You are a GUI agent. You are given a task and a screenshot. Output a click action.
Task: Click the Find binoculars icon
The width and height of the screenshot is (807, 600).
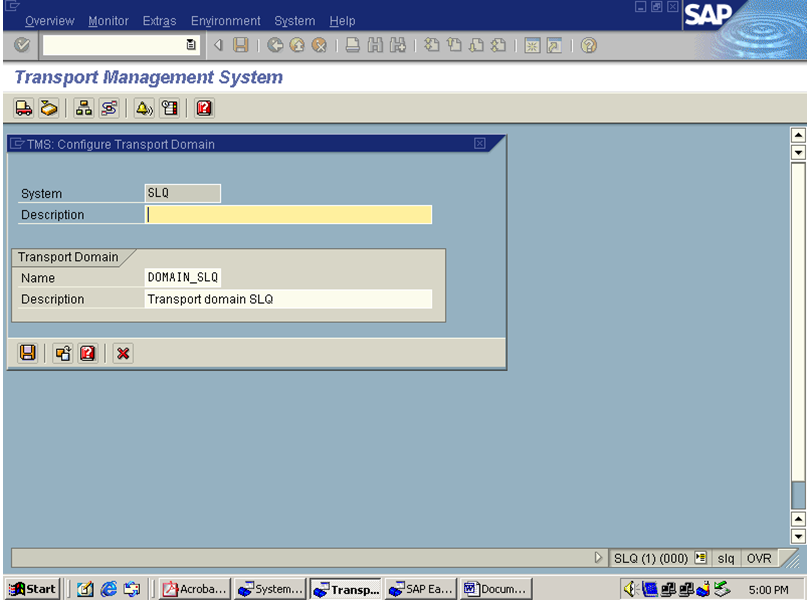(375, 45)
